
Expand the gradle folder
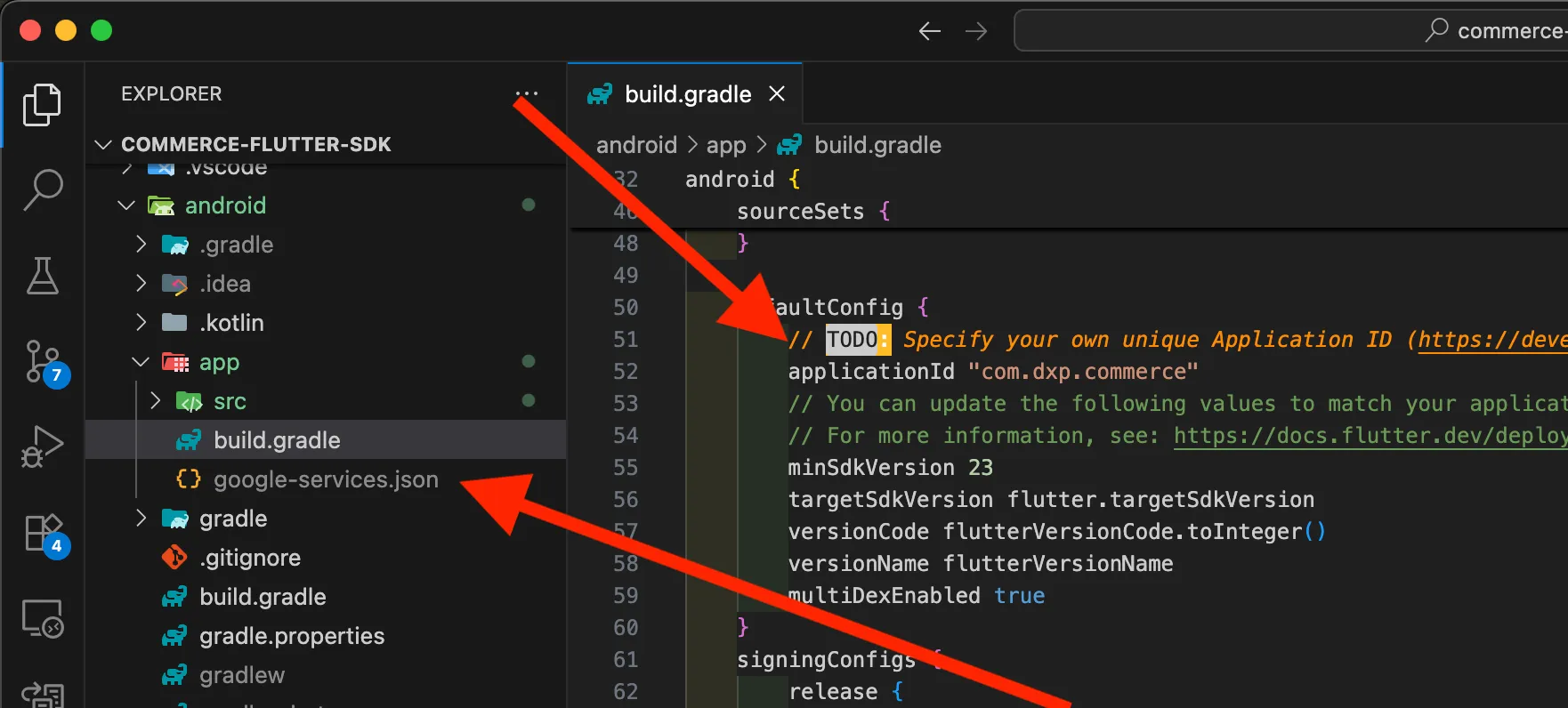pos(141,519)
